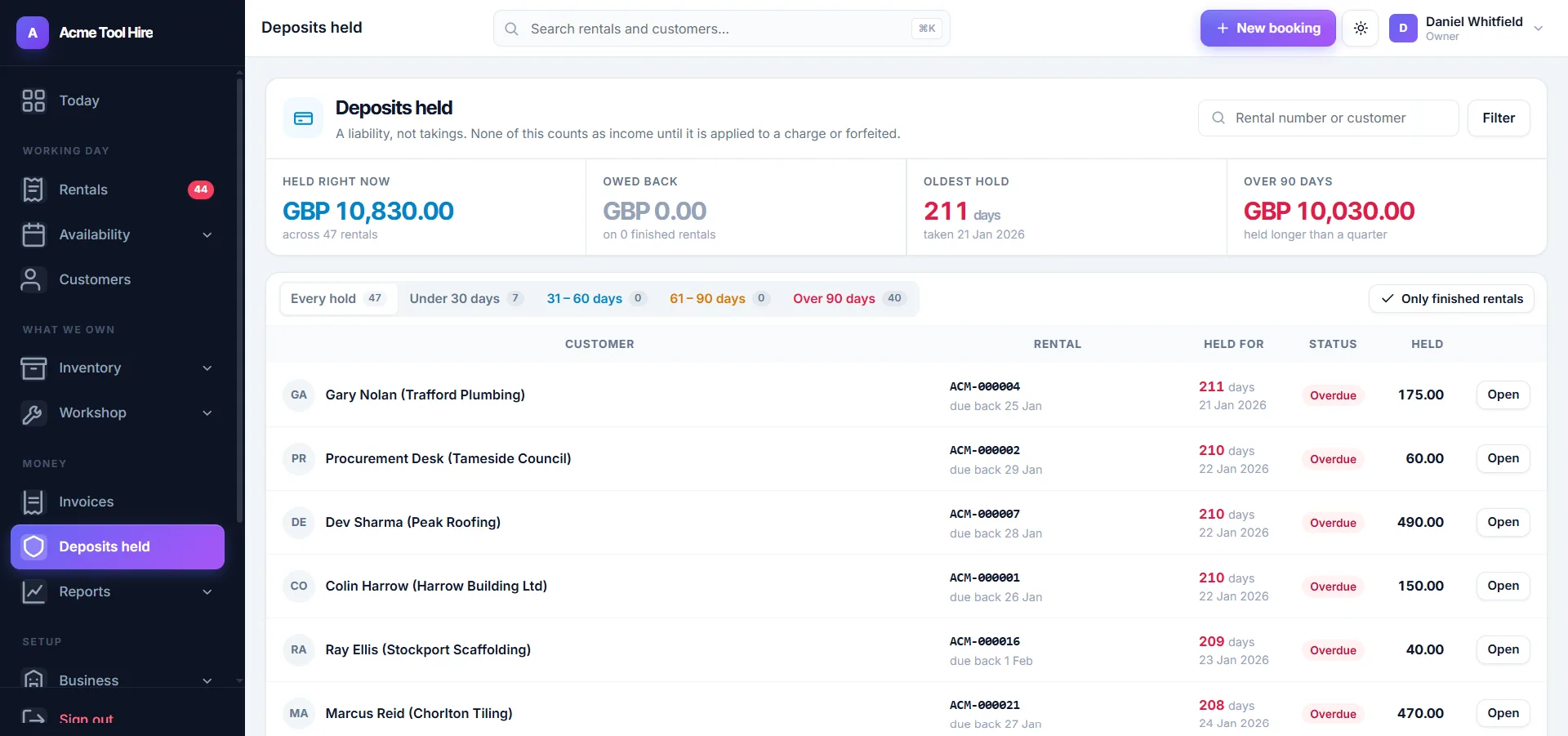The width and height of the screenshot is (1568, 736).
Task: Open Procurement Desk deposit row
Action: [1503, 458]
